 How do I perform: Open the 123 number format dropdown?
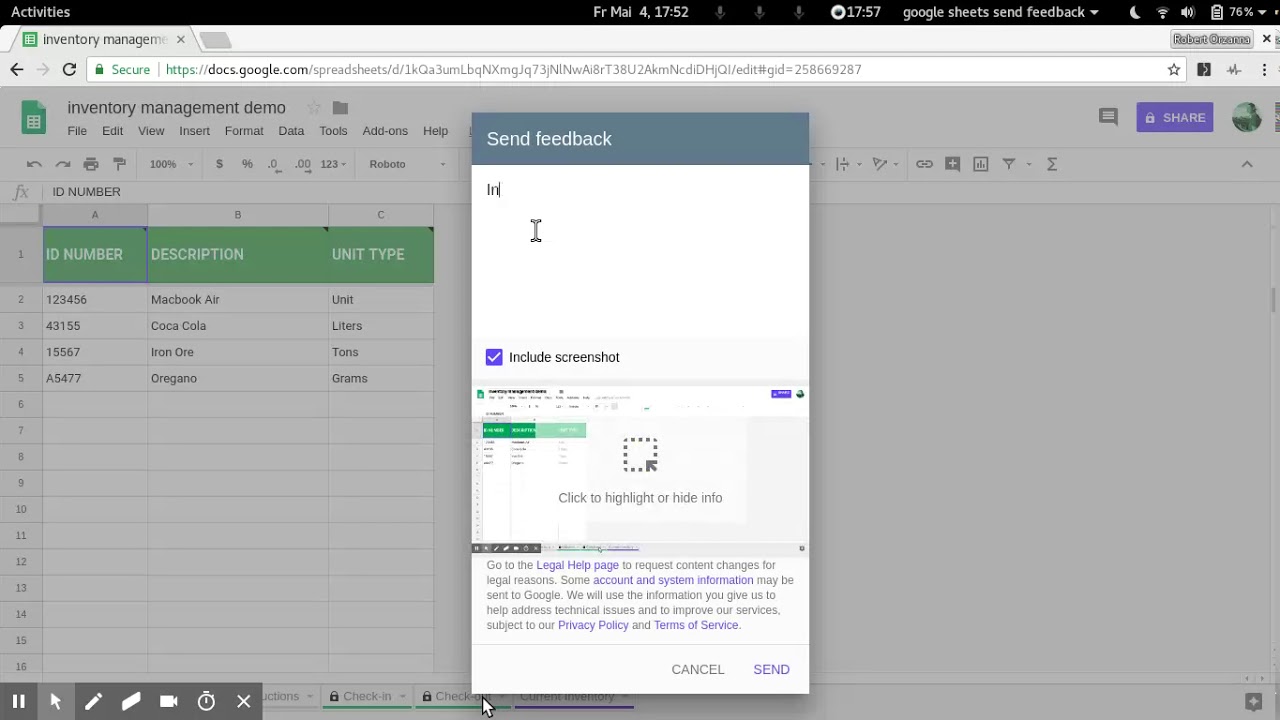(x=333, y=164)
